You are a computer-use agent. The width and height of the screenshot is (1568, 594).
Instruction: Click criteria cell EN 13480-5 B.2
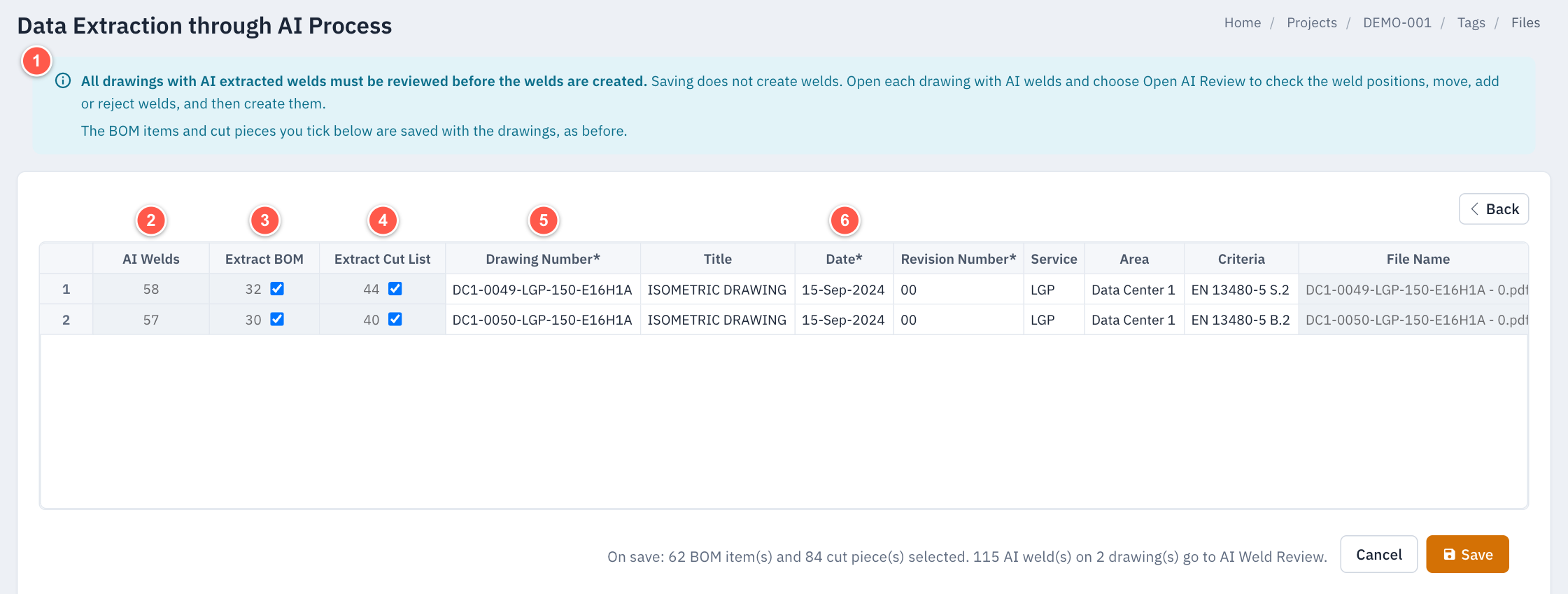tap(1241, 320)
